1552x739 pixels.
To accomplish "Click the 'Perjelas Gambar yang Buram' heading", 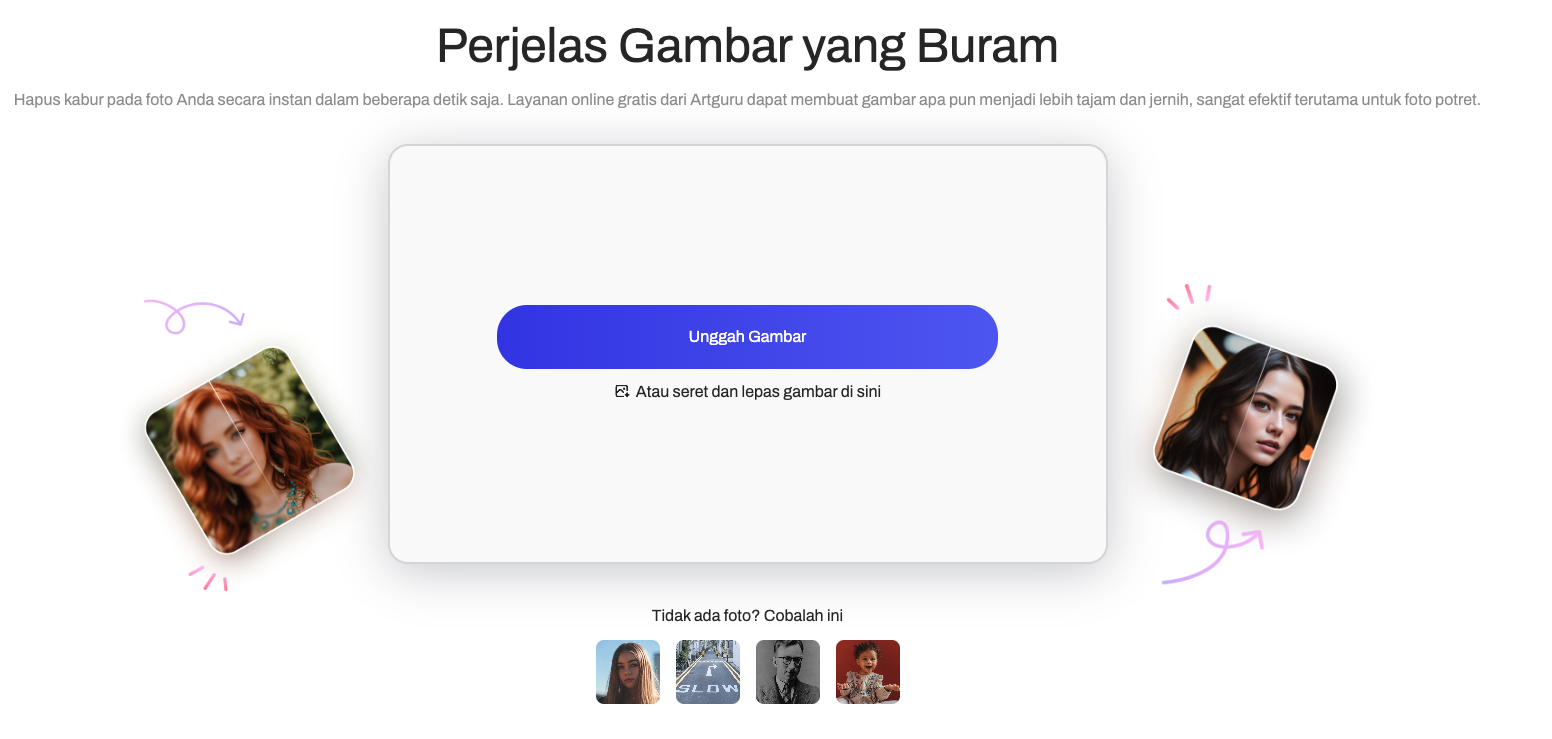I will pos(747,45).
